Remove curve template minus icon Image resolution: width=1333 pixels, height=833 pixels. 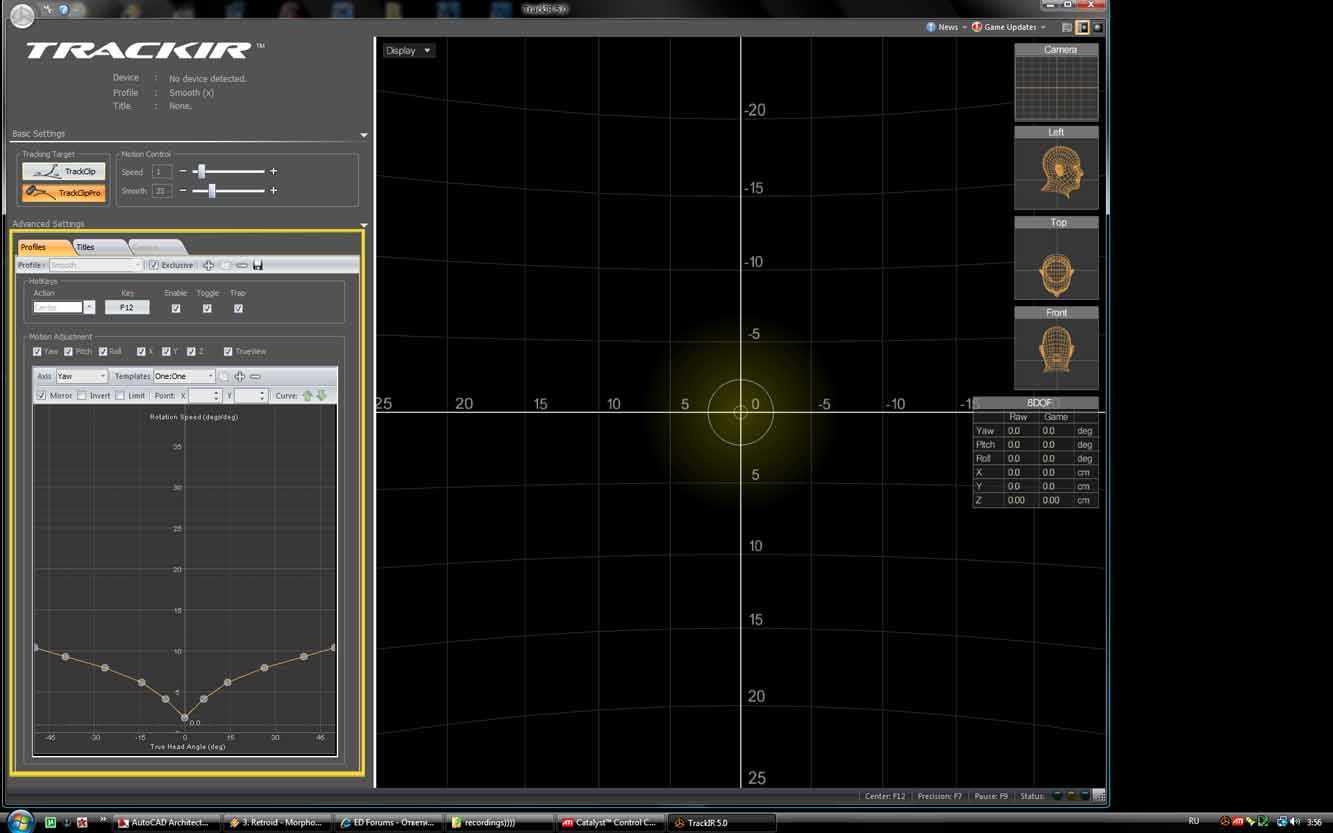(255, 376)
